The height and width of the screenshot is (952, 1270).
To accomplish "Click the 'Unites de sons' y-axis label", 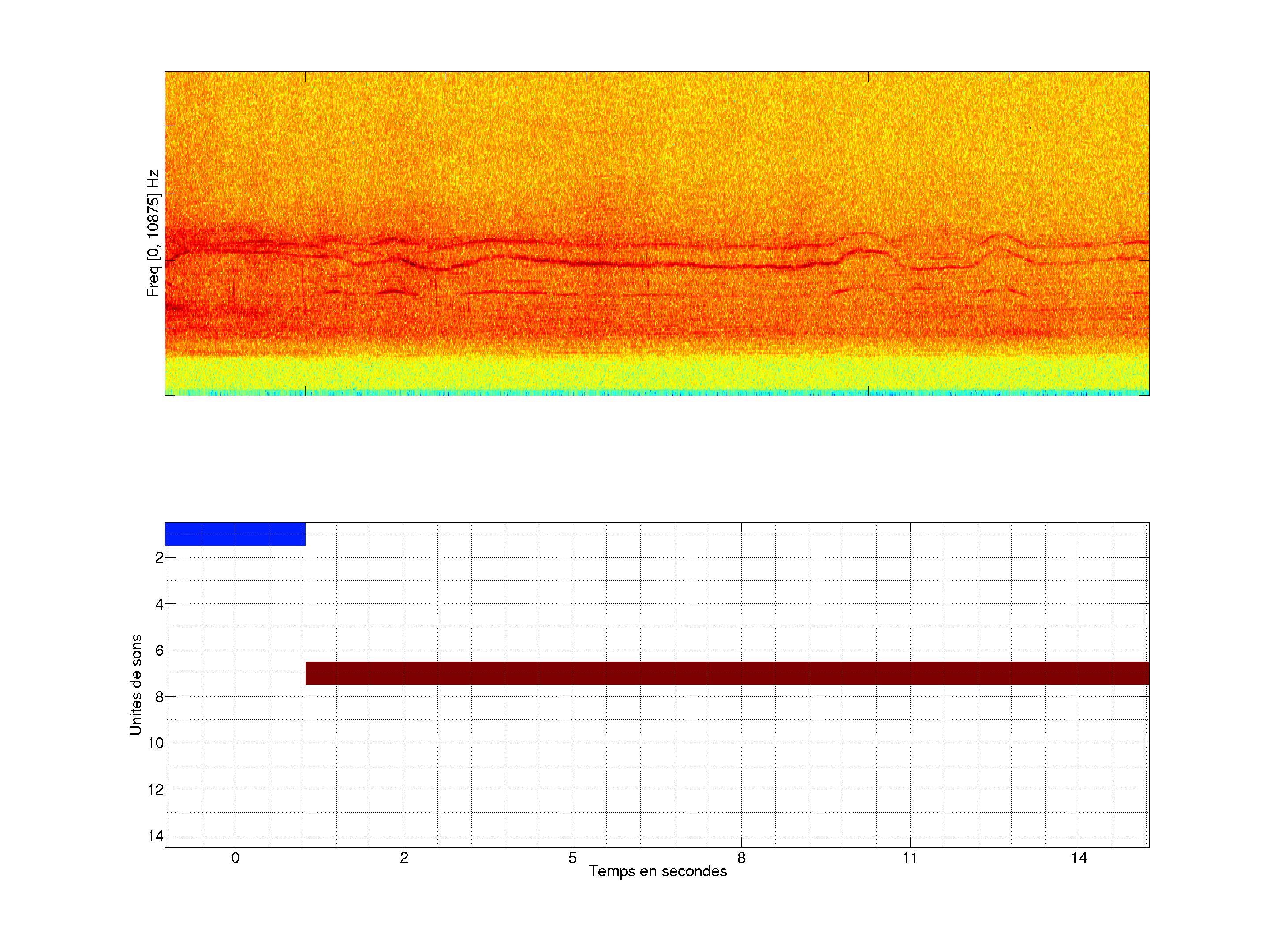I will pos(135,684).
